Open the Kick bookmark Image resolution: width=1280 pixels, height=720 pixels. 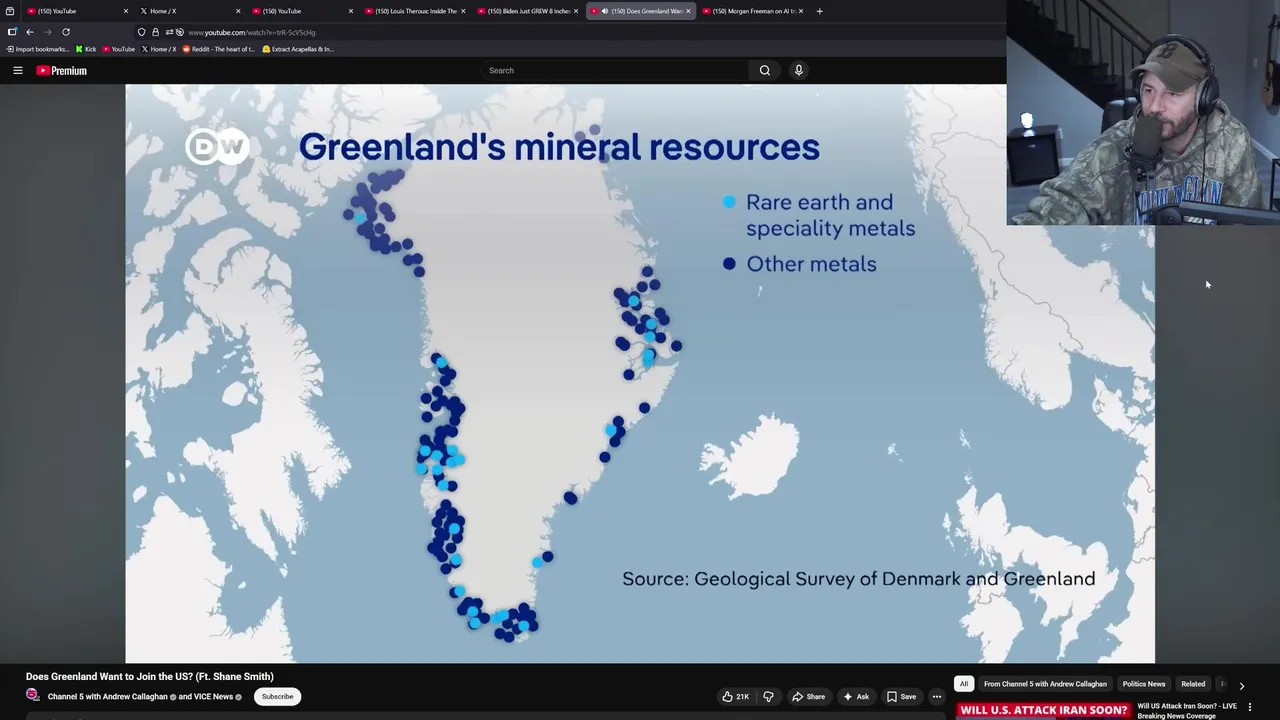[x=86, y=49]
